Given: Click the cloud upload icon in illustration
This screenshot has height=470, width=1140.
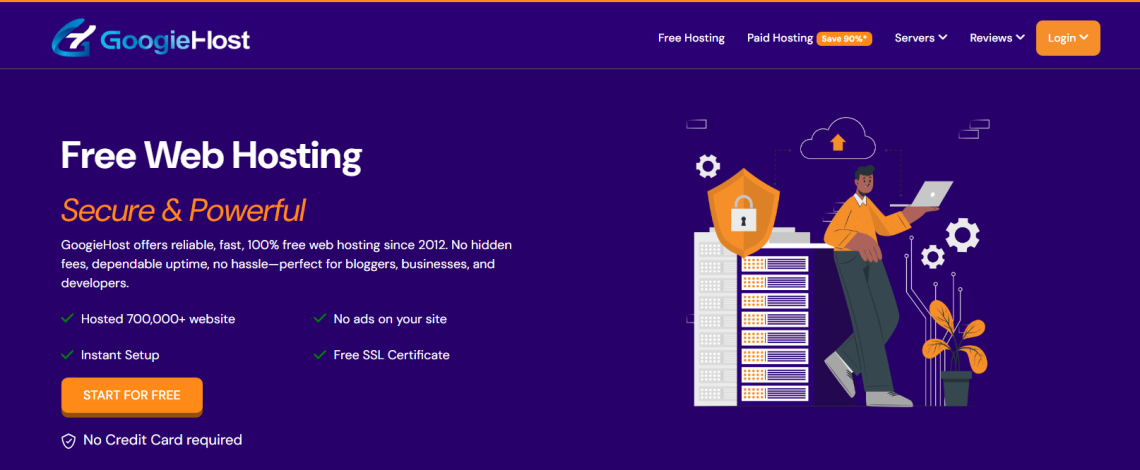Looking at the screenshot, I should (x=838, y=138).
